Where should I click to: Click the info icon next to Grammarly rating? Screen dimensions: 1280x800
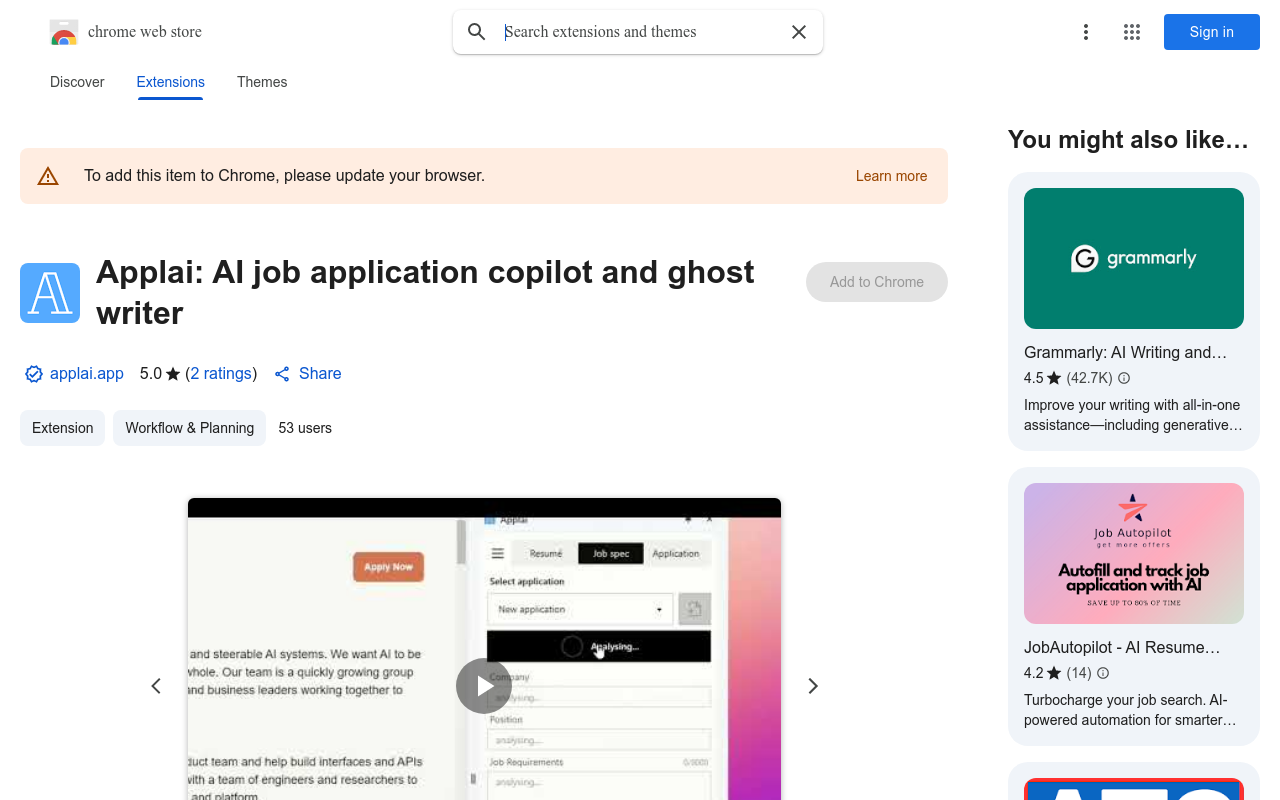pyautogui.click(x=1124, y=378)
